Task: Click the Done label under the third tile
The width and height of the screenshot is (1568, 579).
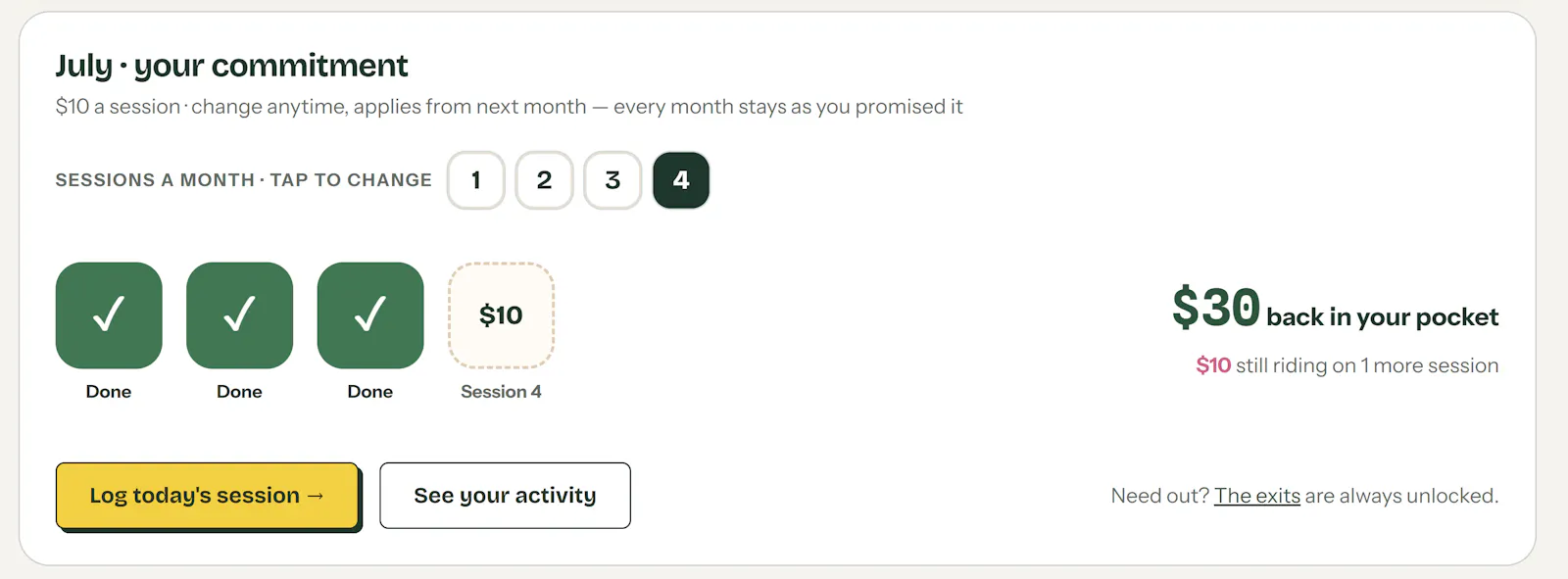Action: point(370,392)
